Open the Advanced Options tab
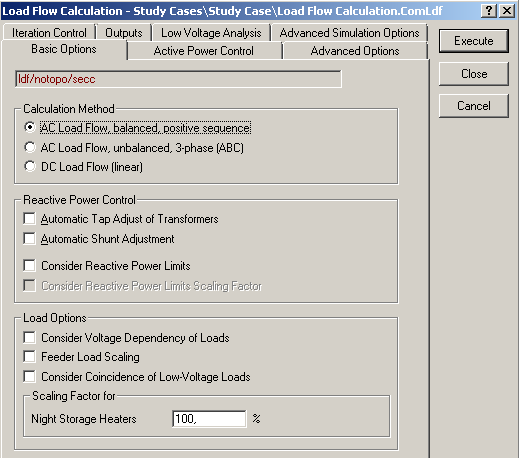This screenshot has height=458, width=519. click(x=355, y=51)
